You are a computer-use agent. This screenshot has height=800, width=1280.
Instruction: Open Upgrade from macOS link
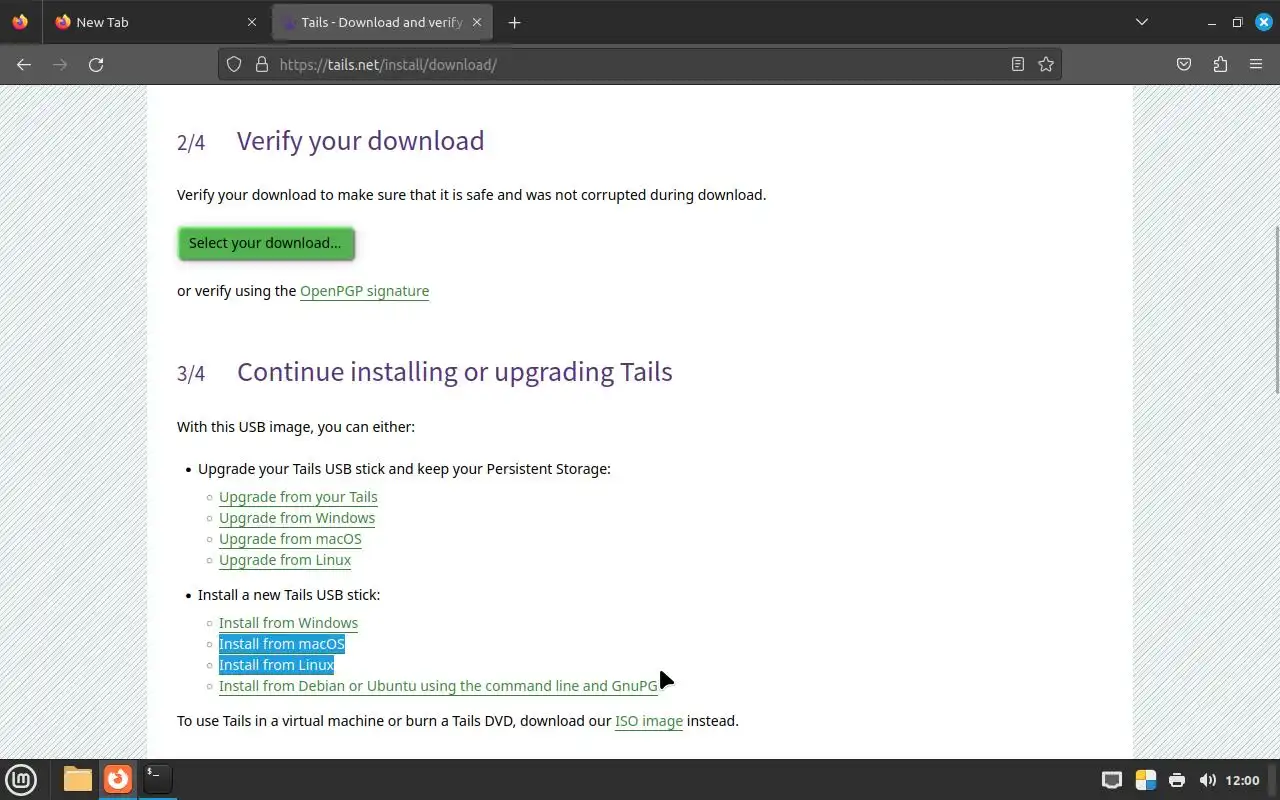tap(290, 539)
